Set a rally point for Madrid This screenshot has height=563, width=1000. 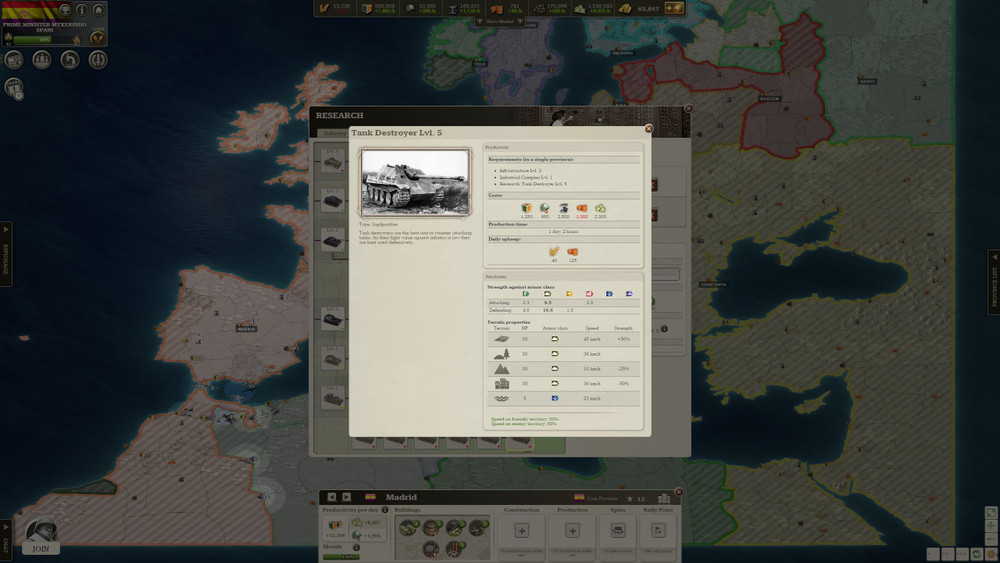click(x=657, y=530)
